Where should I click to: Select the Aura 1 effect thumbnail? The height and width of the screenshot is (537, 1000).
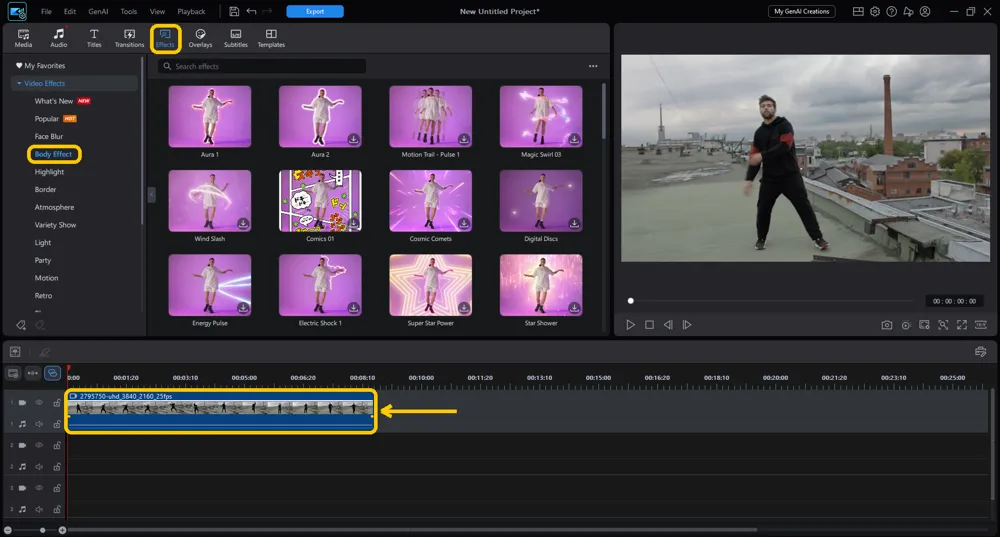coord(210,116)
